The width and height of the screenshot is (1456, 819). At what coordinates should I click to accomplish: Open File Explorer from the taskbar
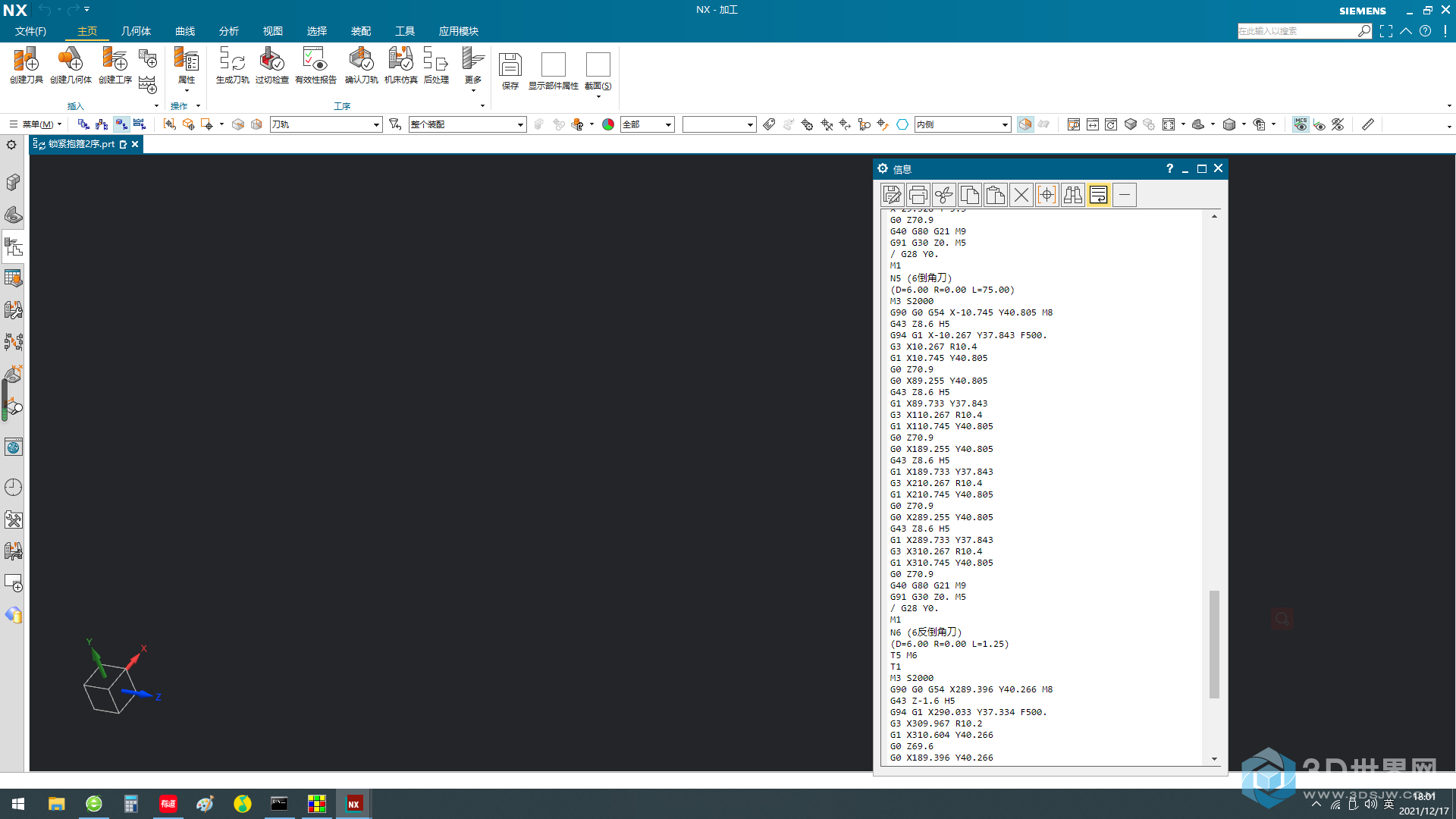(57, 804)
